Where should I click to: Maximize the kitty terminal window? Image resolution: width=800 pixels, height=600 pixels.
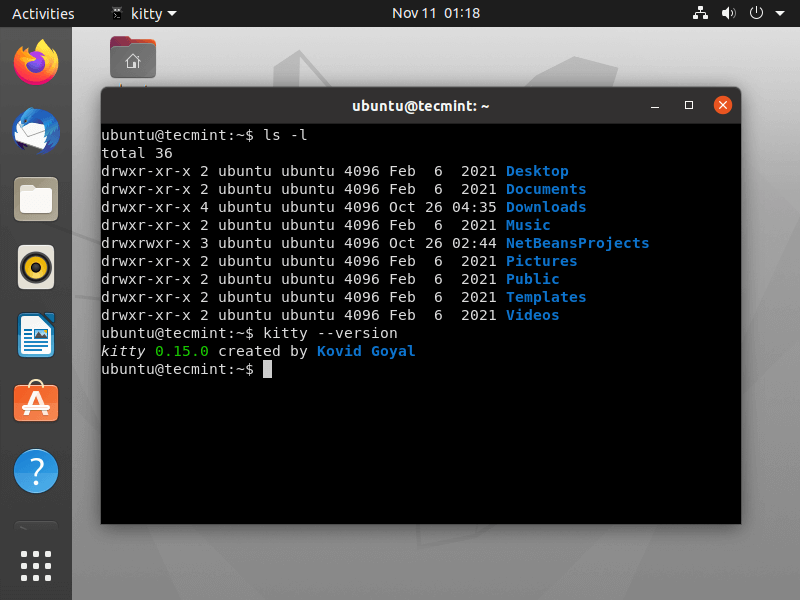[x=688, y=105]
